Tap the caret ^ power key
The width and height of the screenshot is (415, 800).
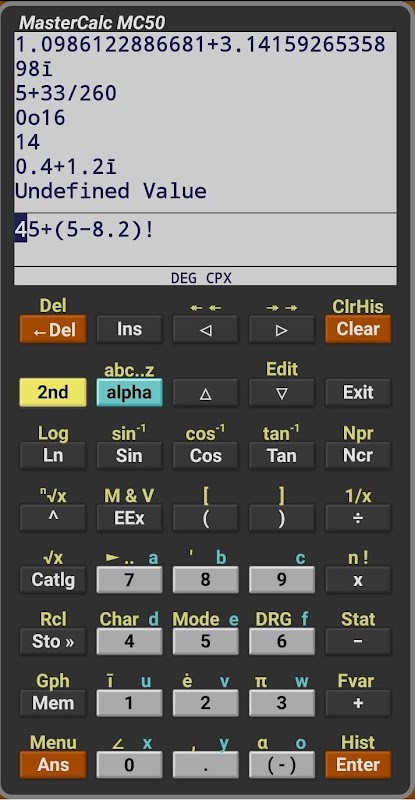pyautogui.click(x=53, y=518)
